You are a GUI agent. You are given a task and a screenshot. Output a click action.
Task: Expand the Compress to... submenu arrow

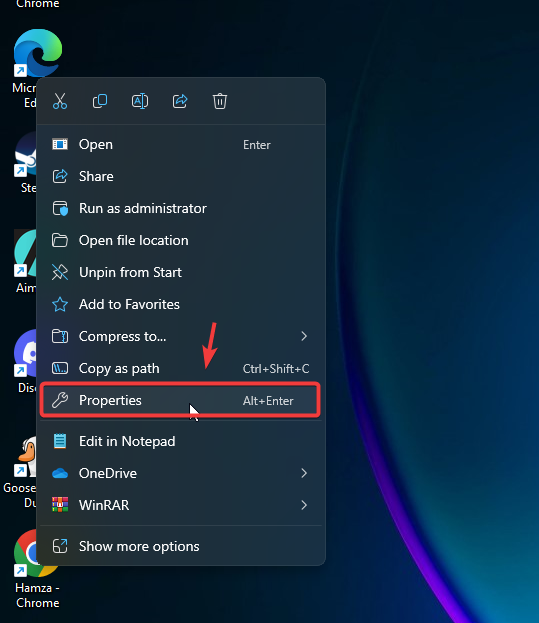[x=304, y=336]
